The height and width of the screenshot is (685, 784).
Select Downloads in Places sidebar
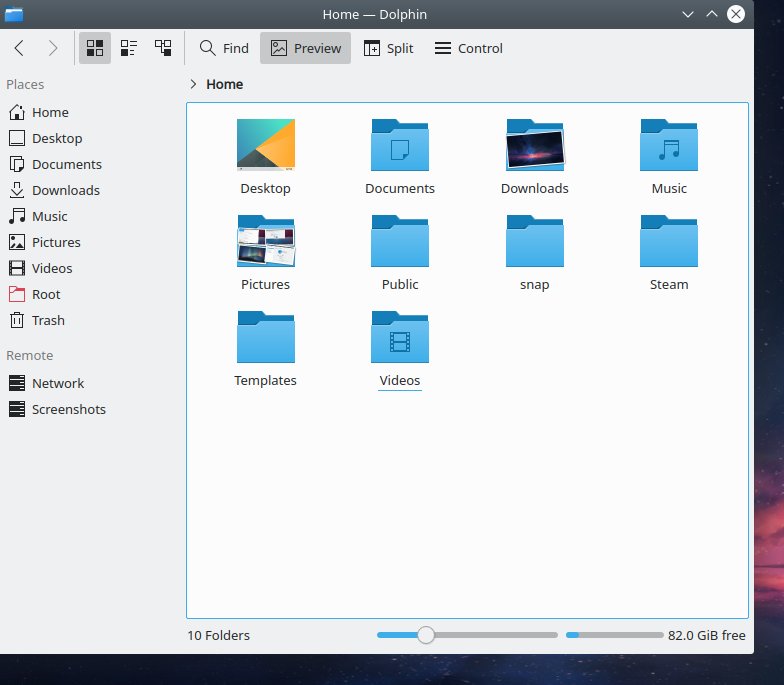pos(65,190)
